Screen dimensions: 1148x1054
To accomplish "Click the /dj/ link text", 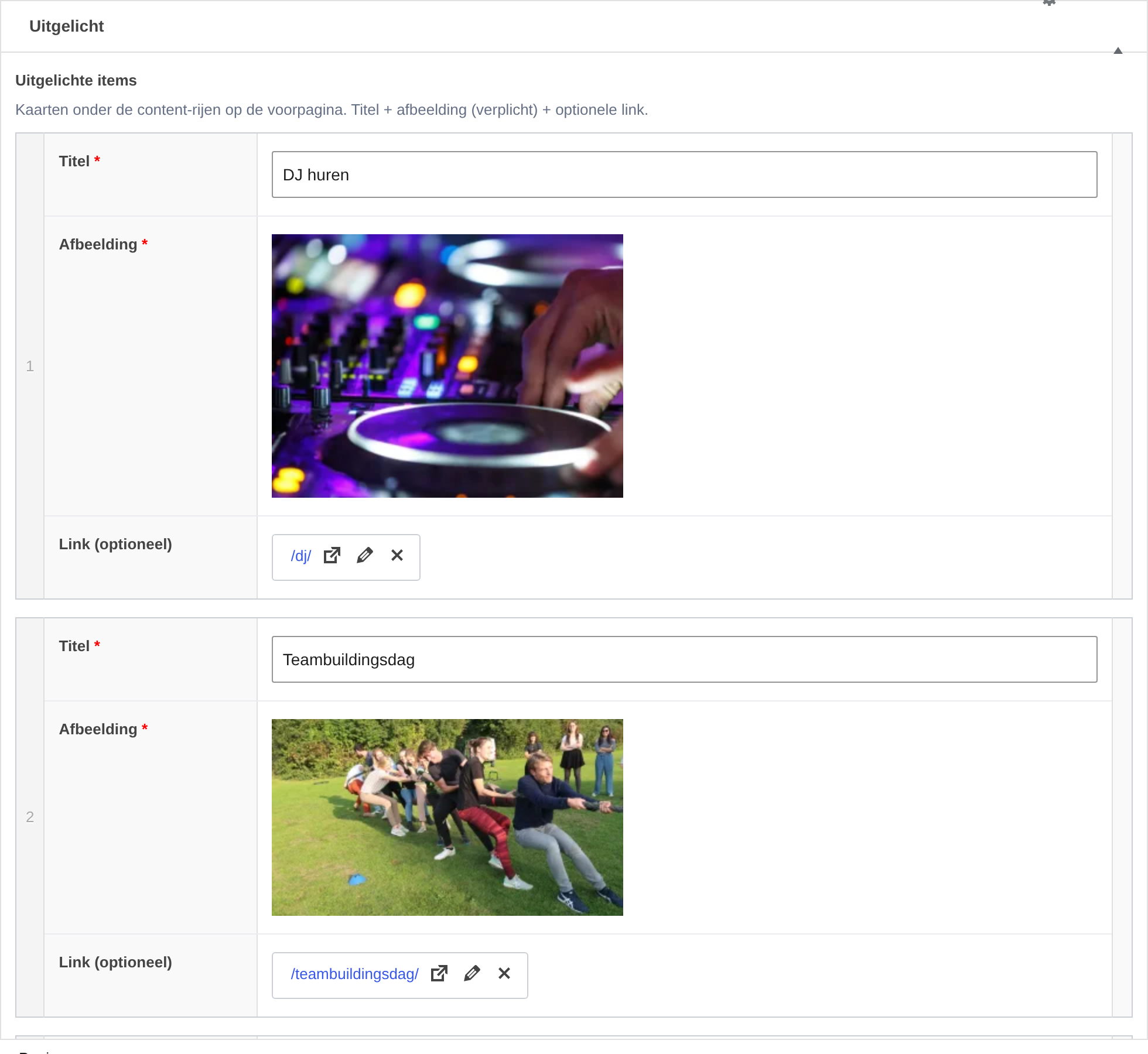I will click(x=301, y=556).
